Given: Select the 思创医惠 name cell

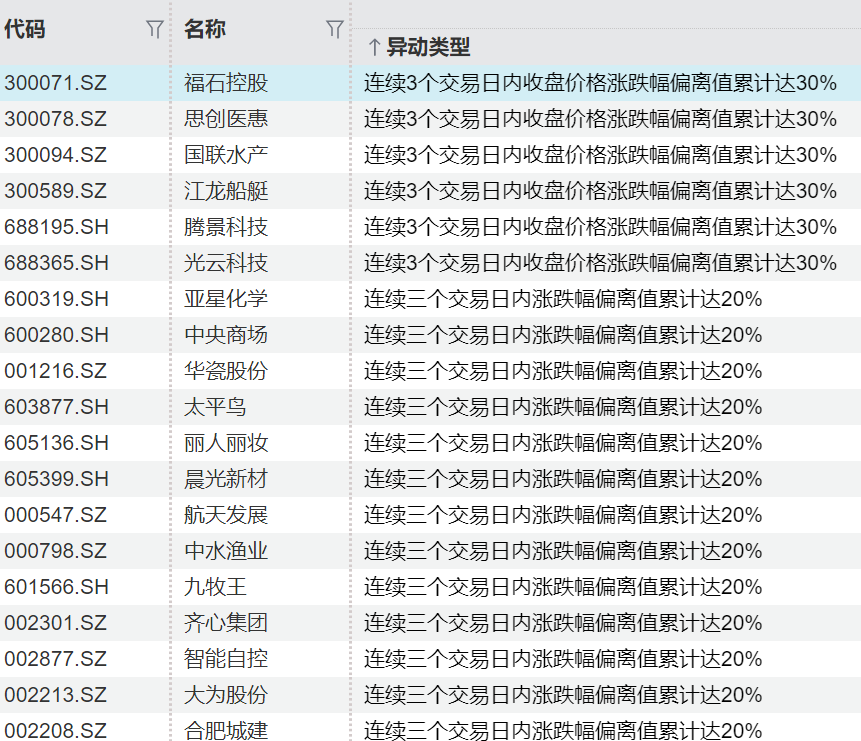Looking at the screenshot, I should (226, 119).
